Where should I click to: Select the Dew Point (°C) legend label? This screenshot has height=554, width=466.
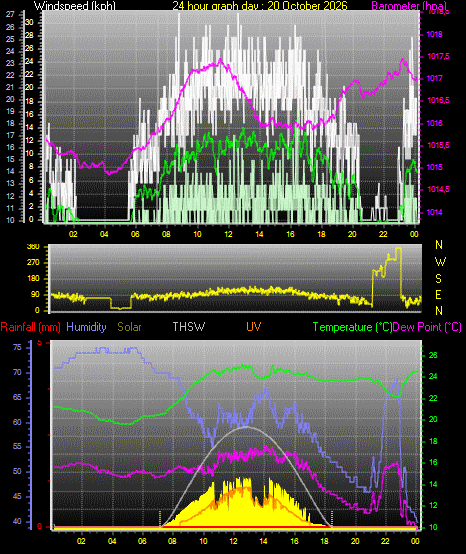(427, 327)
